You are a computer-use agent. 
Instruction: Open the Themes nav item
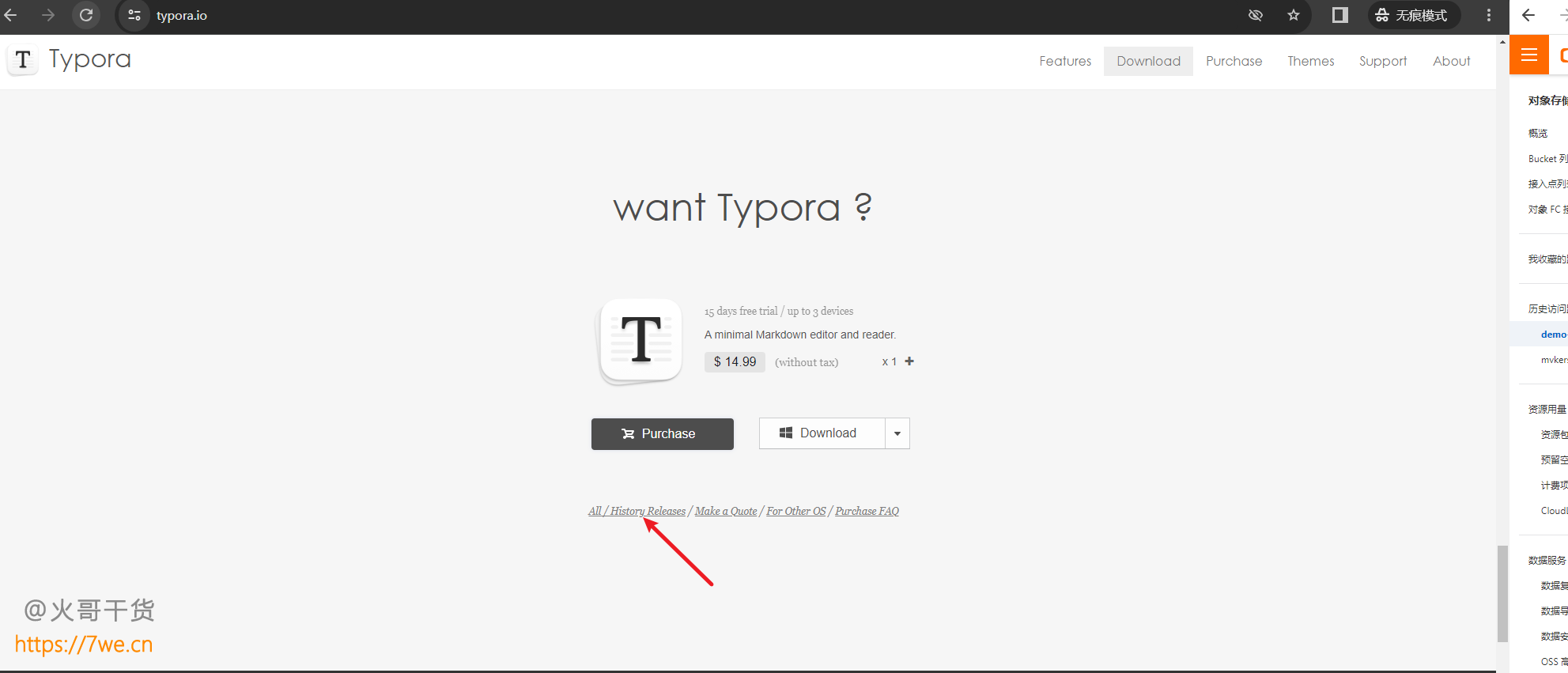1310,61
